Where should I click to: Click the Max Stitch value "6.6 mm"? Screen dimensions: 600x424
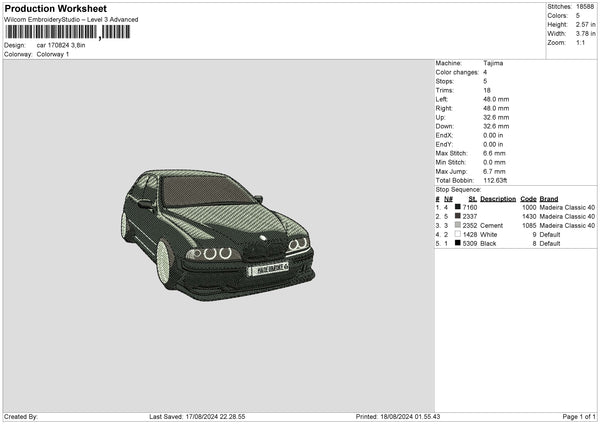tap(494, 153)
